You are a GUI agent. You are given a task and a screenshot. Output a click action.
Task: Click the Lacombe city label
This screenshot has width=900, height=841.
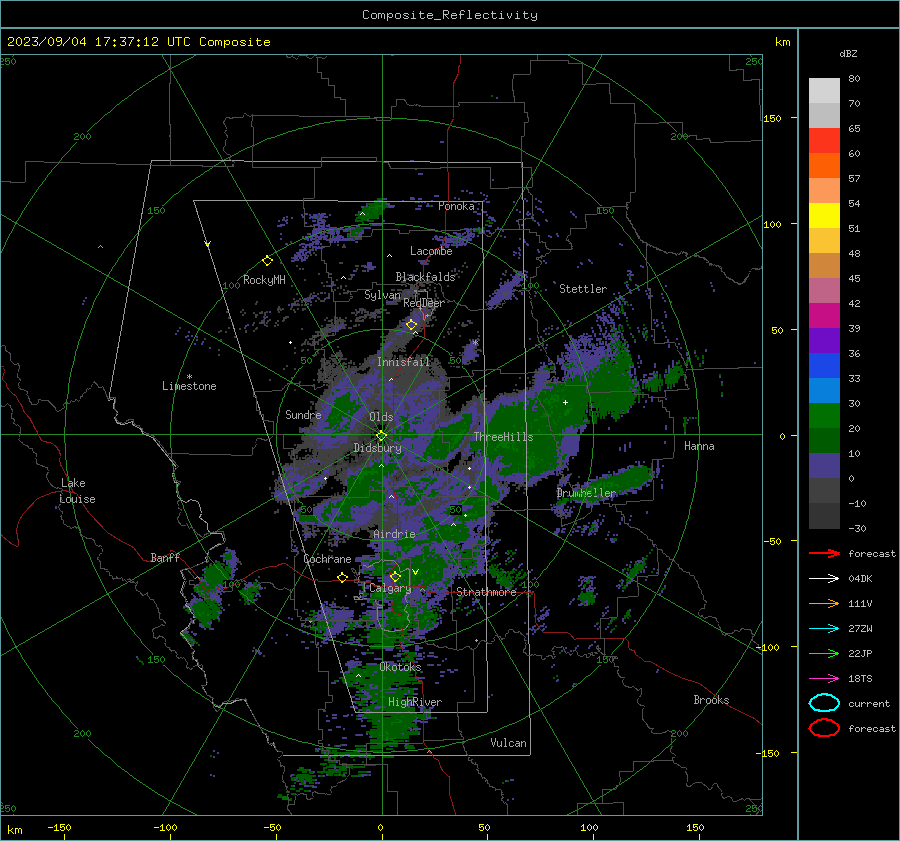(431, 251)
